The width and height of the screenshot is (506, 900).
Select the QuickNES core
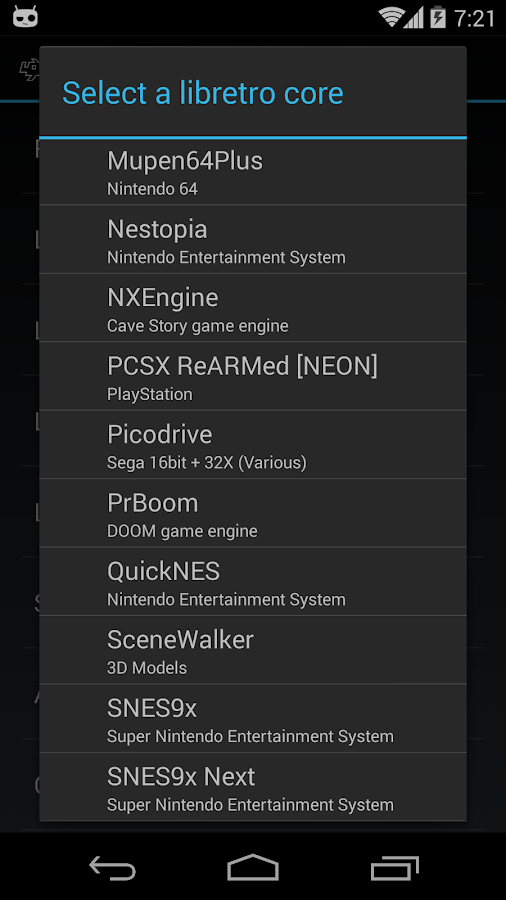252,581
